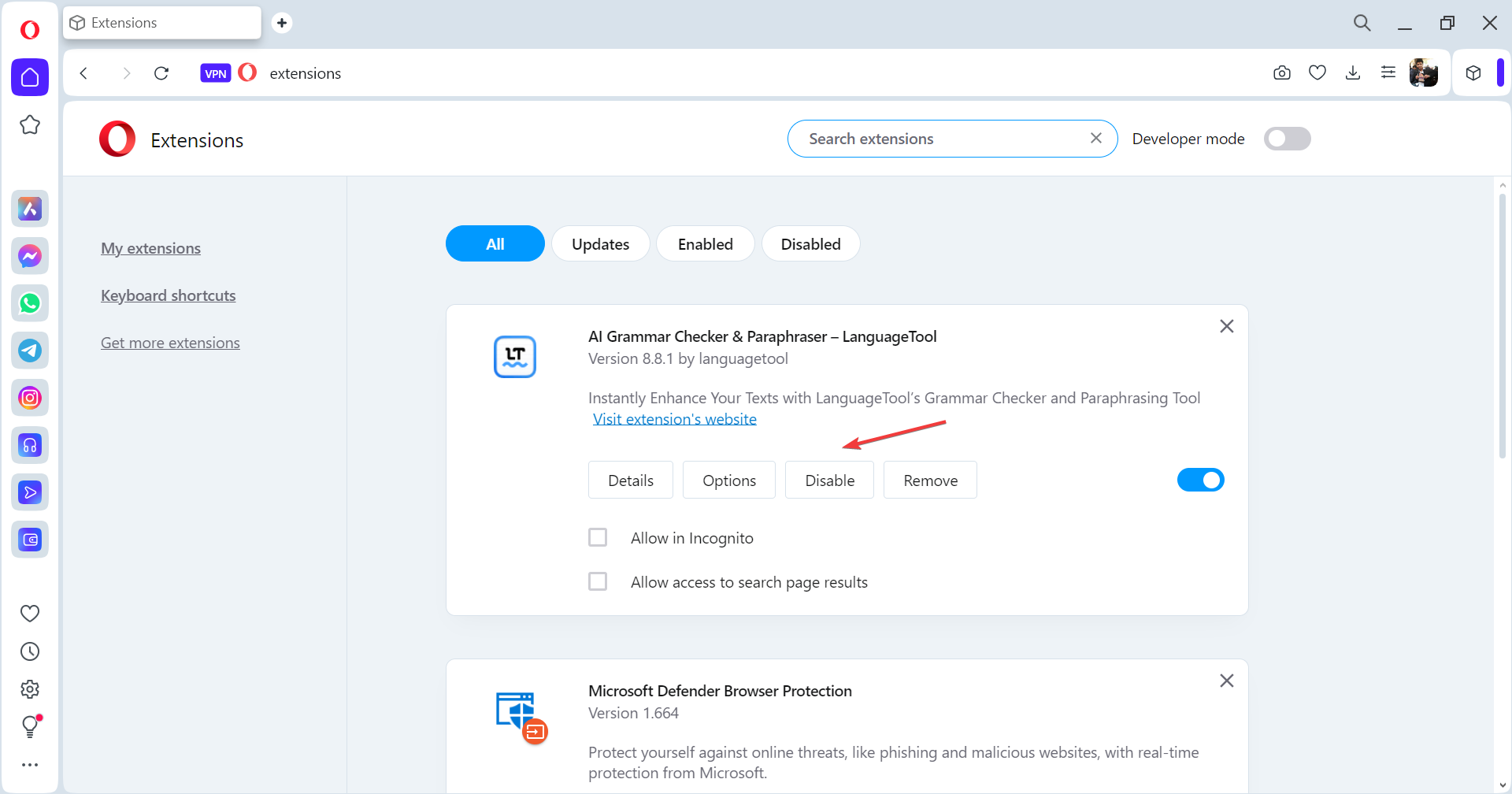This screenshot has width=1512, height=794.
Task: Open the headphones music player sidebar icon
Action: pyautogui.click(x=30, y=445)
